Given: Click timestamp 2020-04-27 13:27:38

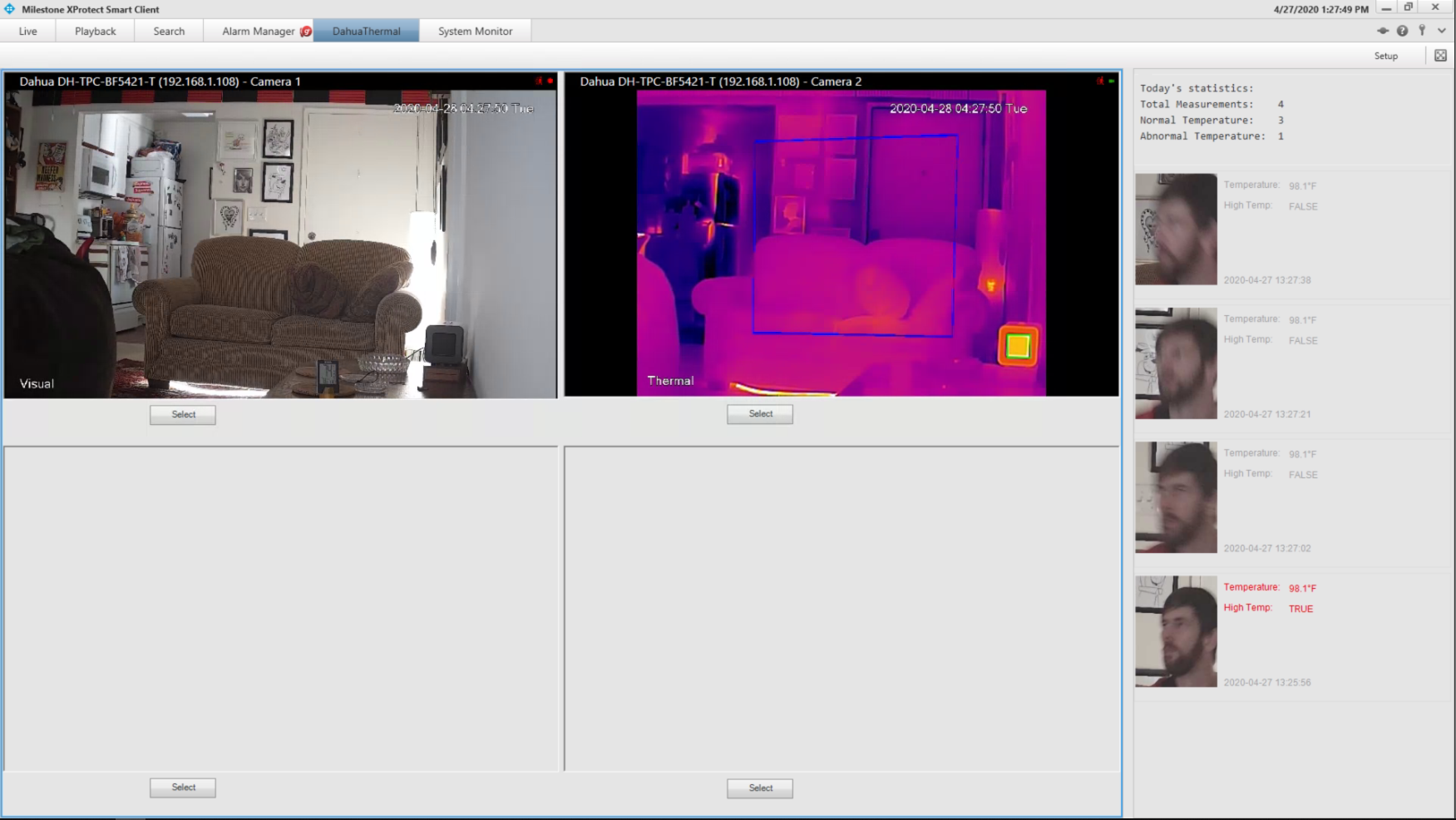Looking at the screenshot, I should coord(1267,280).
